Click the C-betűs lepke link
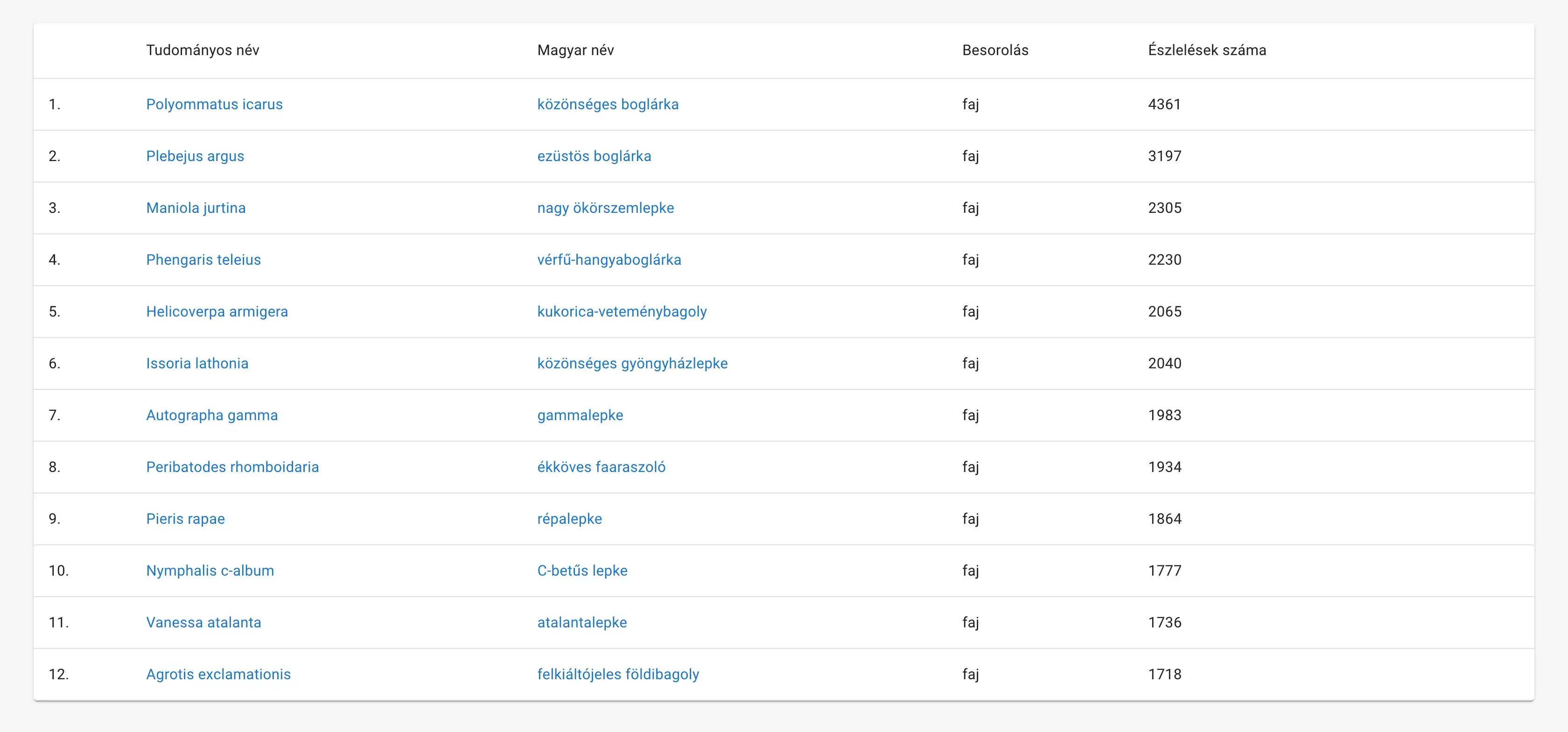 pyautogui.click(x=582, y=570)
